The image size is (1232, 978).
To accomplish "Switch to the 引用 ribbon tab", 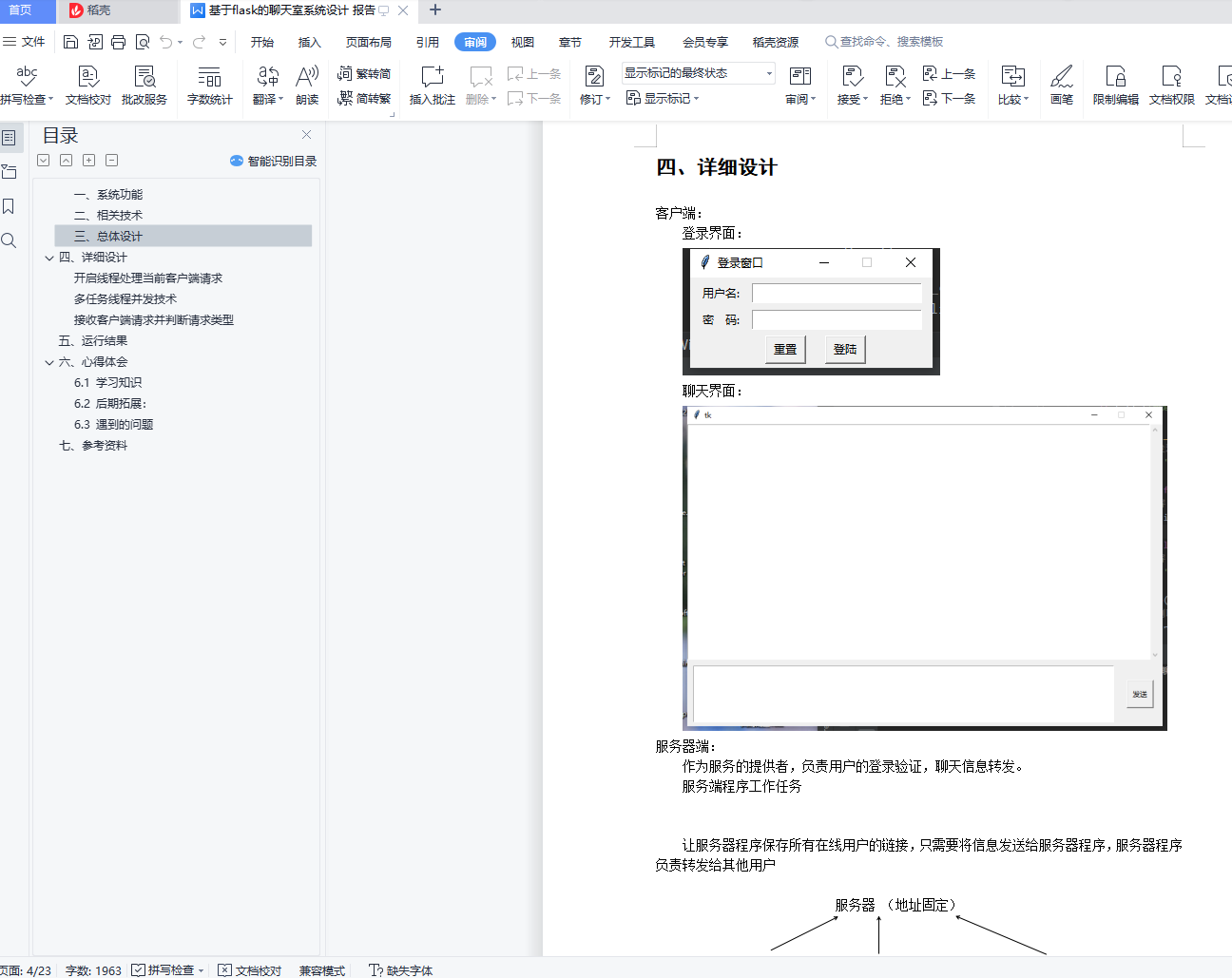I will tap(428, 42).
